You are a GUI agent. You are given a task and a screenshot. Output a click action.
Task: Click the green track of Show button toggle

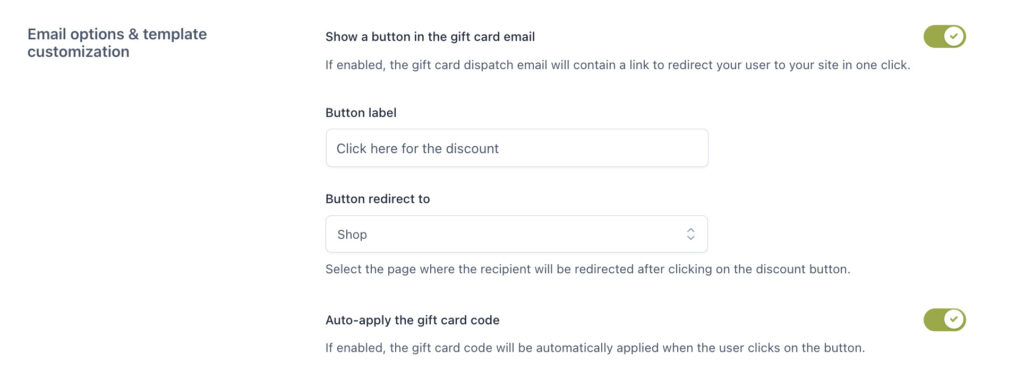pyautogui.click(x=934, y=37)
